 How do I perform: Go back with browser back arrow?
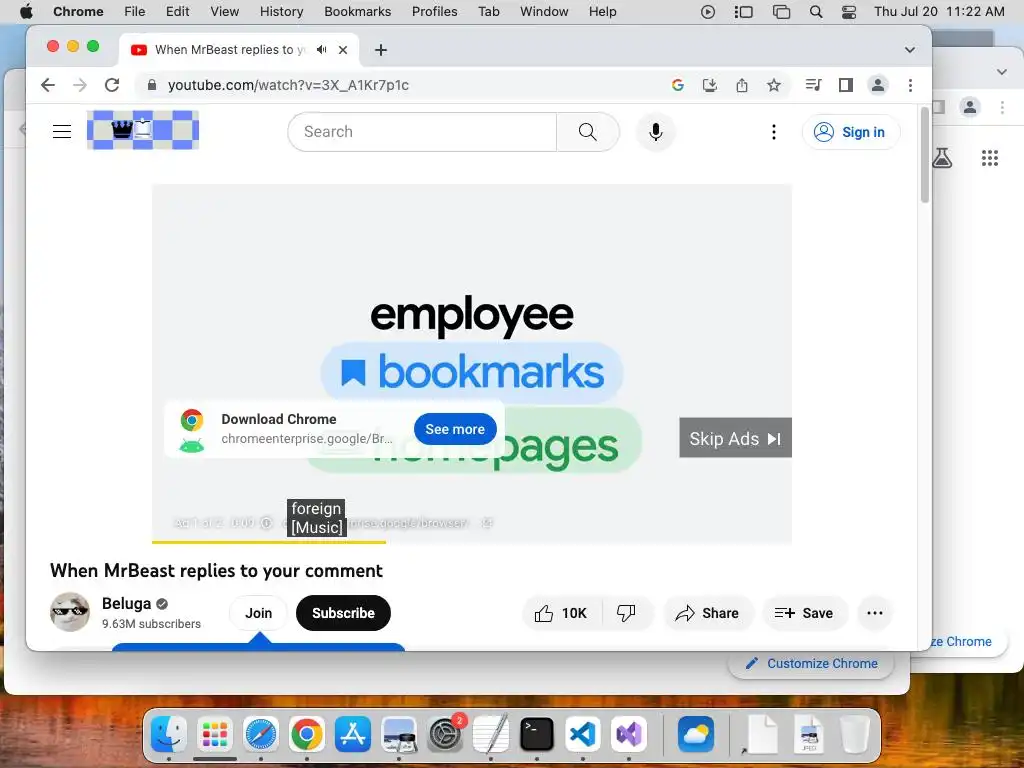pos(48,85)
